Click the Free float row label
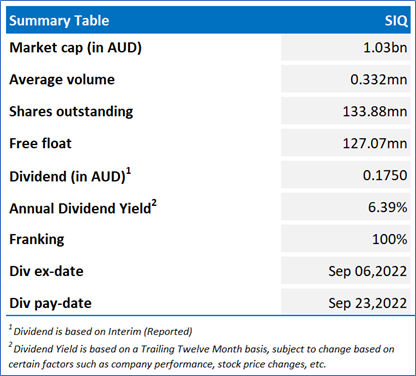The image size is (416, 376). tap(40, 144)
